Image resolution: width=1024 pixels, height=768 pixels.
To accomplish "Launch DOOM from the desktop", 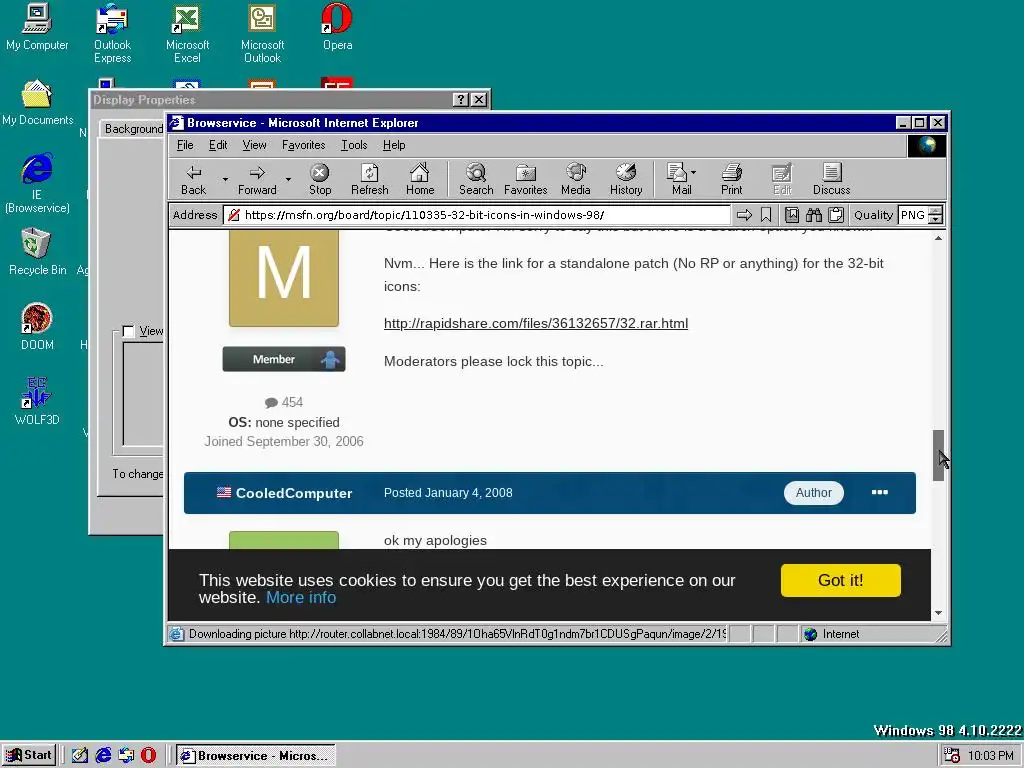I will 37,327.
